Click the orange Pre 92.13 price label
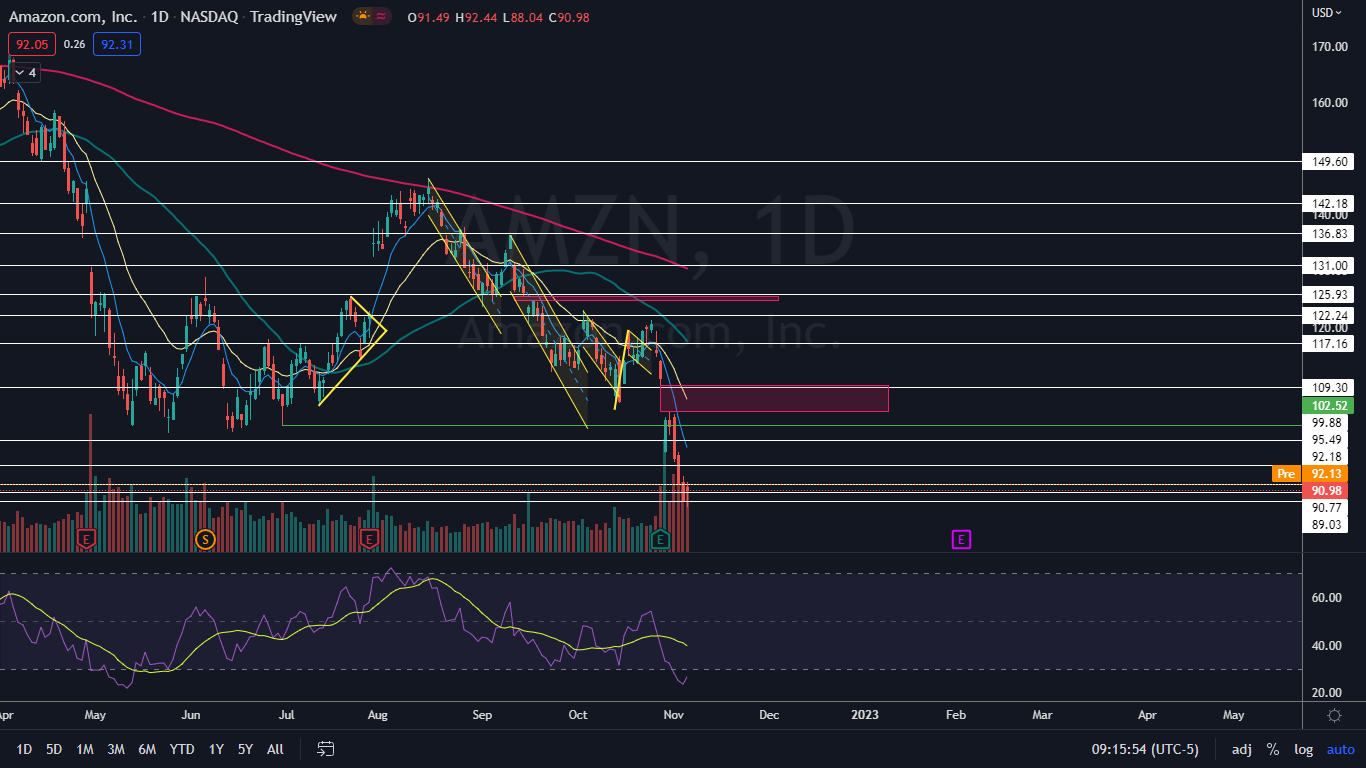This screenshot has height=768, width=1366. click(x=1315, y=473)
